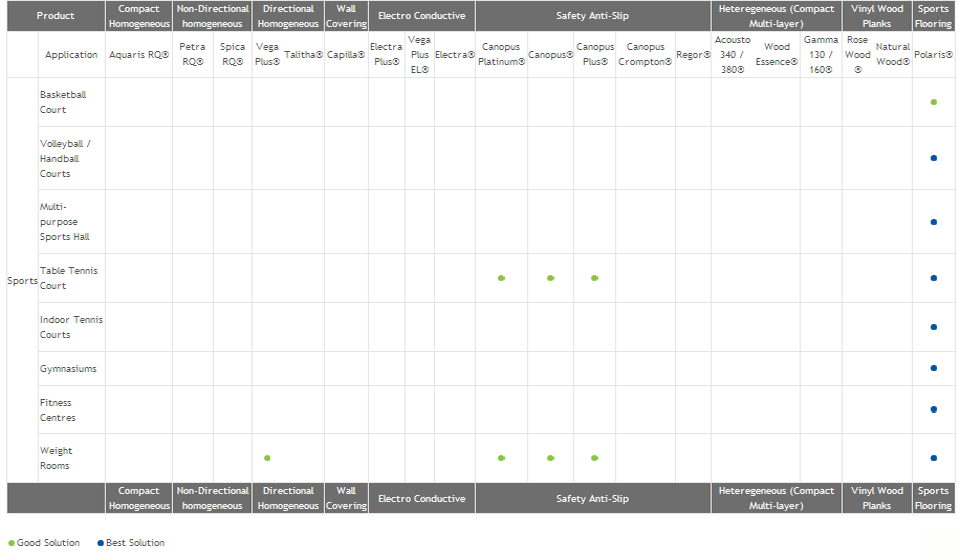This screenshot has width=960, height=560.
Task: Select the Petra RQ product name
Action: coord(192,54)
